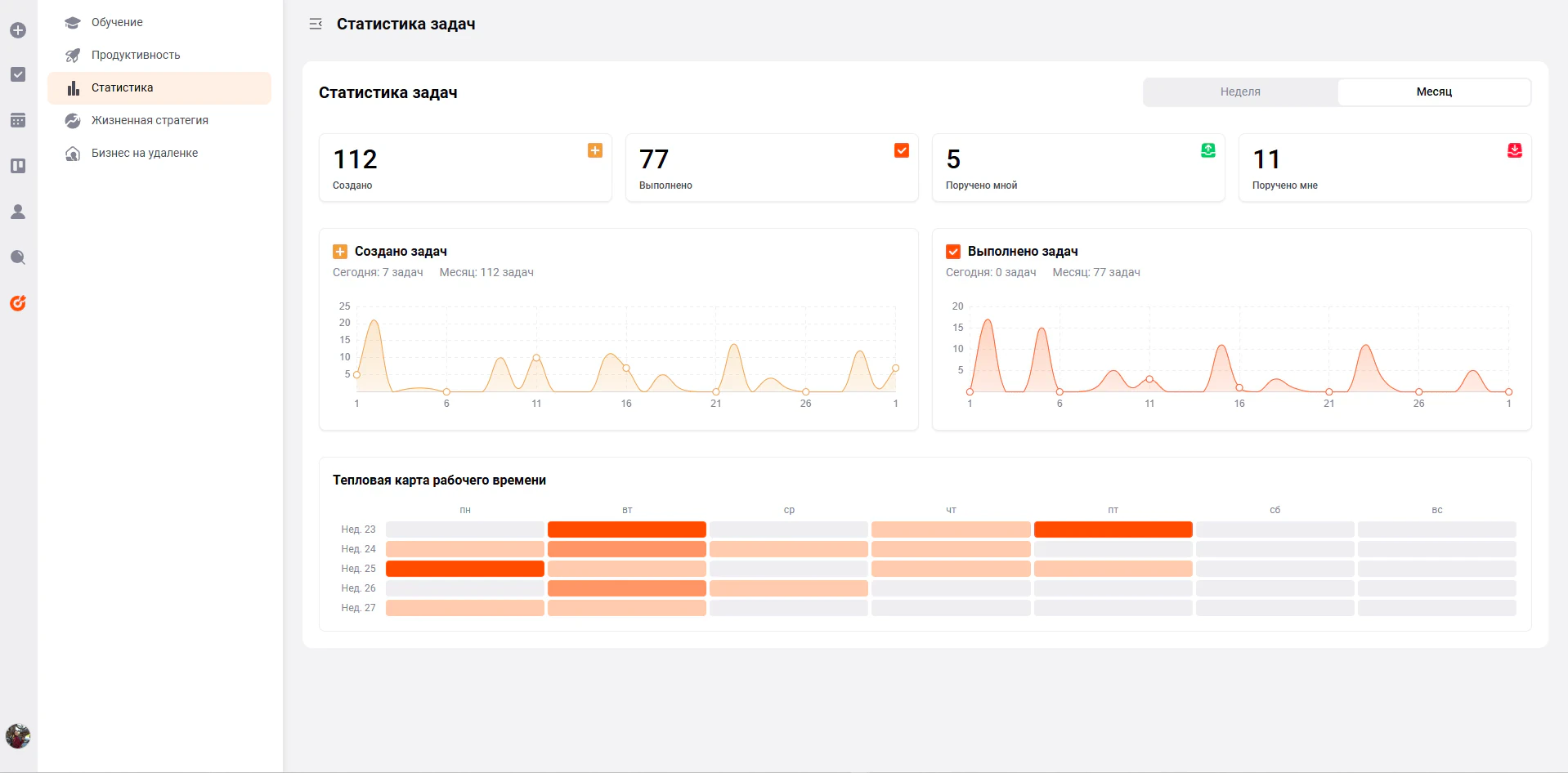Viewport: 1568px width, 773px height.
Task: Open the kanban board icon in left rail
Action: coord(18,166)
